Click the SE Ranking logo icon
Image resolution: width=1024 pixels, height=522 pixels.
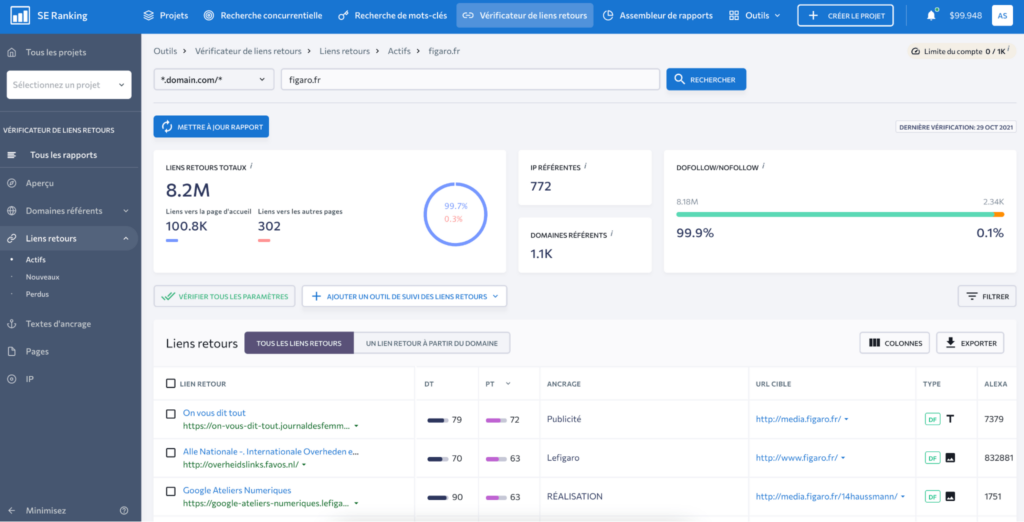(20, 15)
